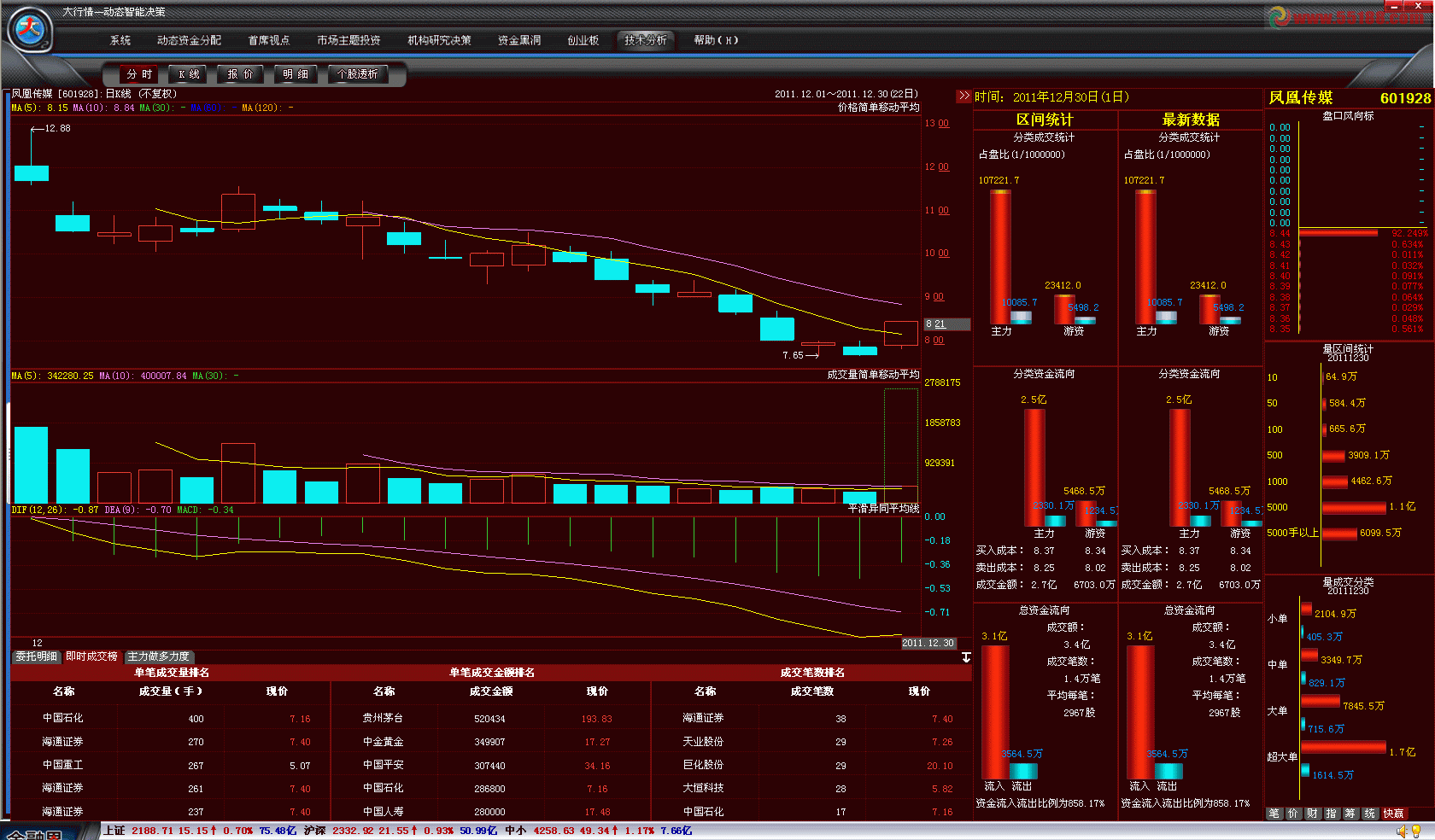Click 中国平安 in amount ranking

point(383,766)
